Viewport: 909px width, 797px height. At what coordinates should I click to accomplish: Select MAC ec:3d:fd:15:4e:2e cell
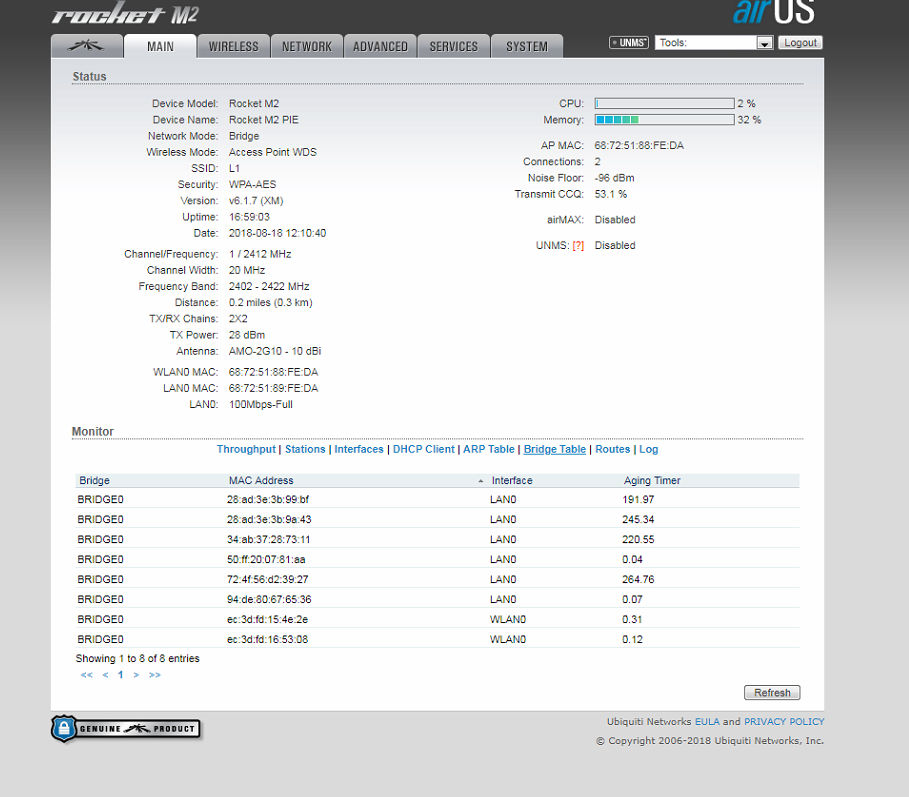pos(267,620)
